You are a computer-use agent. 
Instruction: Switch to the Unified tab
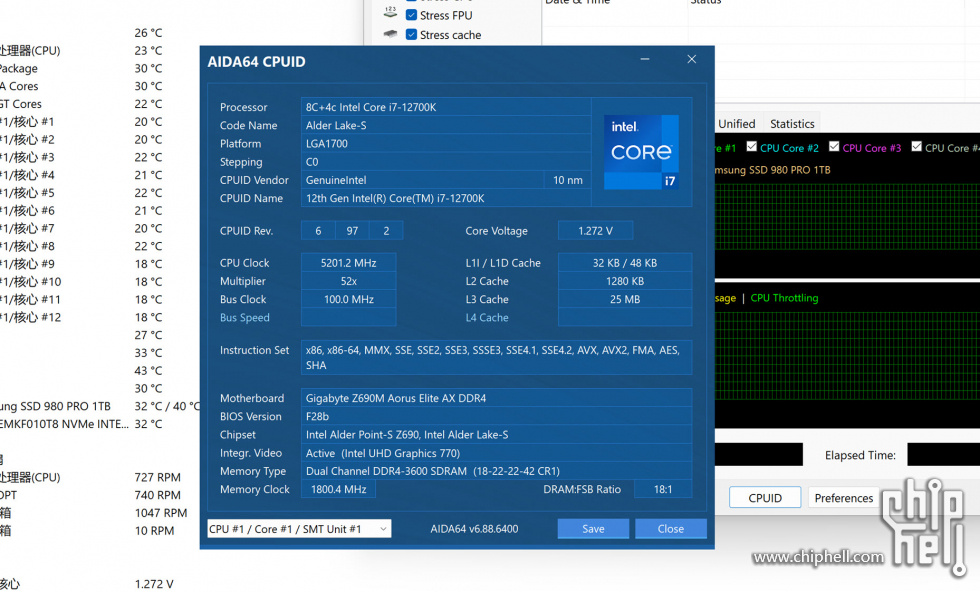(x=736, y=124)
